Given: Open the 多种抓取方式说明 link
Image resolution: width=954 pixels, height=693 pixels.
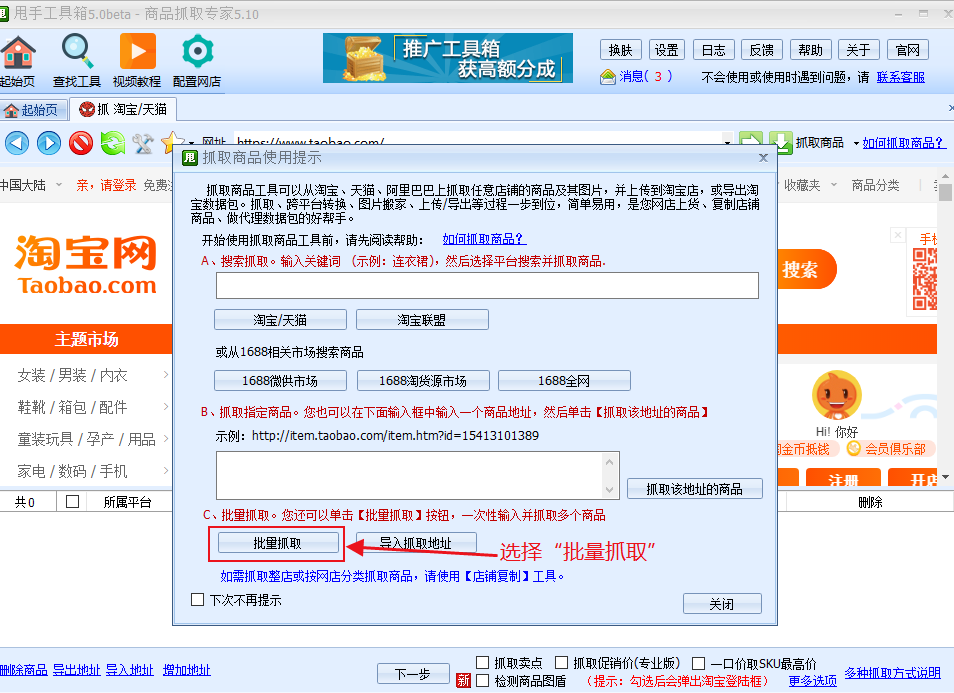Looking at the screenshot, I should click(893, 672).
